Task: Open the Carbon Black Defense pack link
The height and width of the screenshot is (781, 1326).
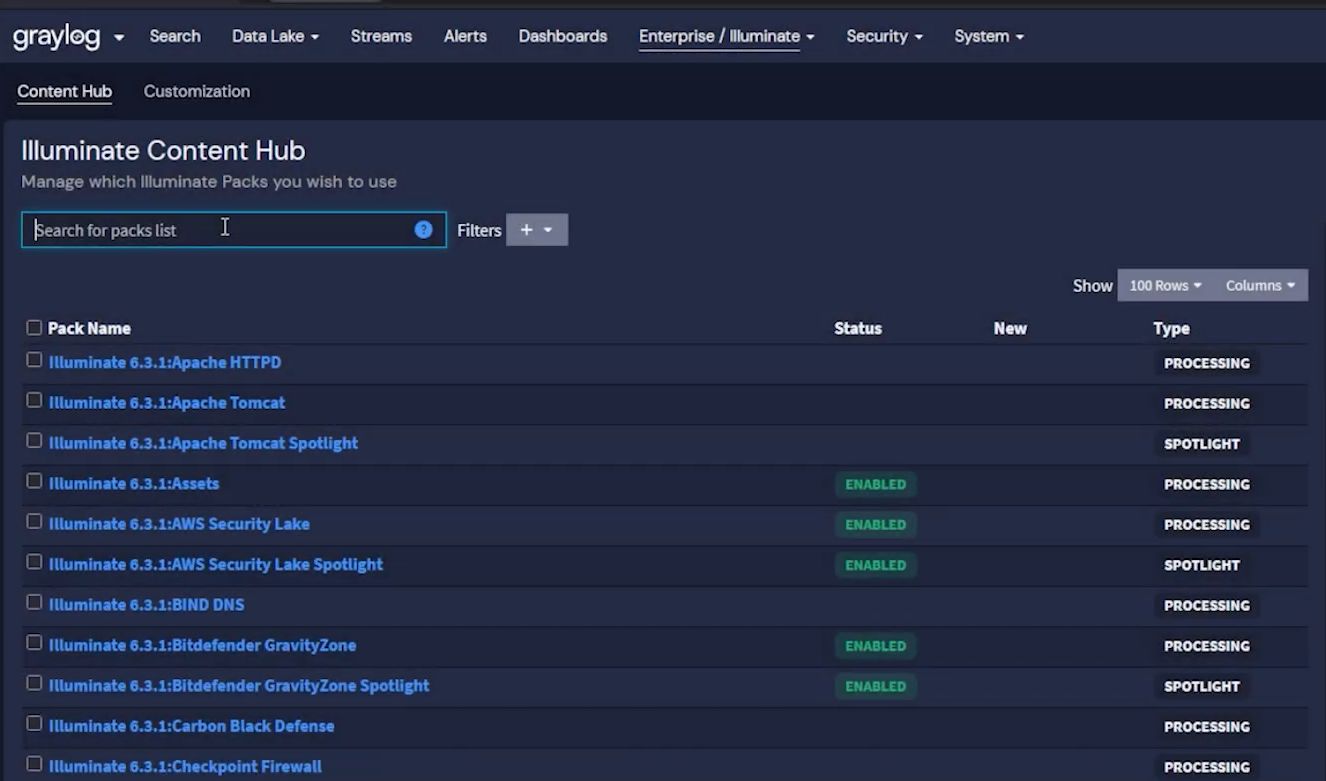Action: point(191,726)
